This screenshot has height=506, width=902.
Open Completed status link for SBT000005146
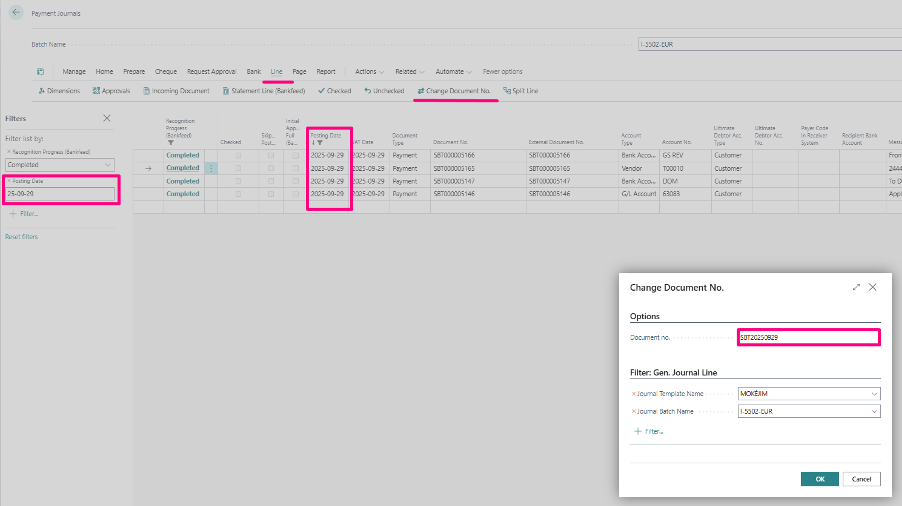[182, 194]
